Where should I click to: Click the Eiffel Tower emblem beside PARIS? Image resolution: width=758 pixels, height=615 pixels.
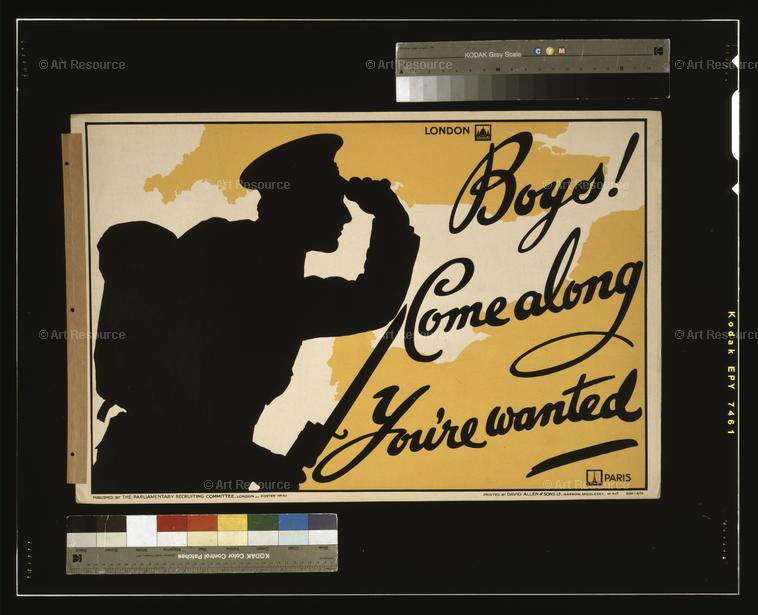click(594, 477)
